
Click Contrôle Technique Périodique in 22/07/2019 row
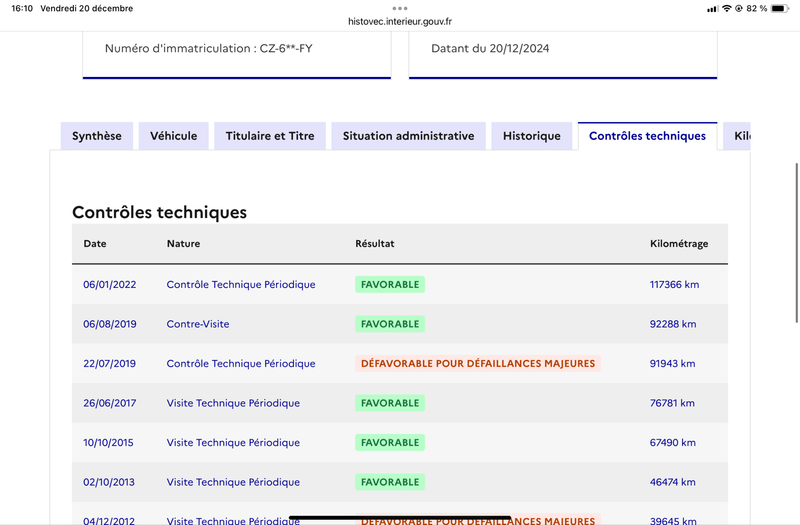(x=241, y=363)
